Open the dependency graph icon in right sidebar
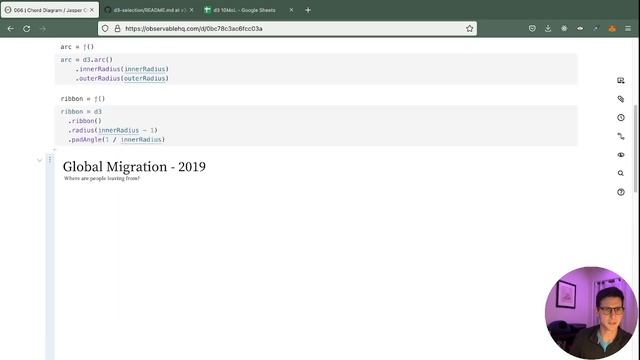Viewport: 640px width, 360px height. (x=621, y=136)
